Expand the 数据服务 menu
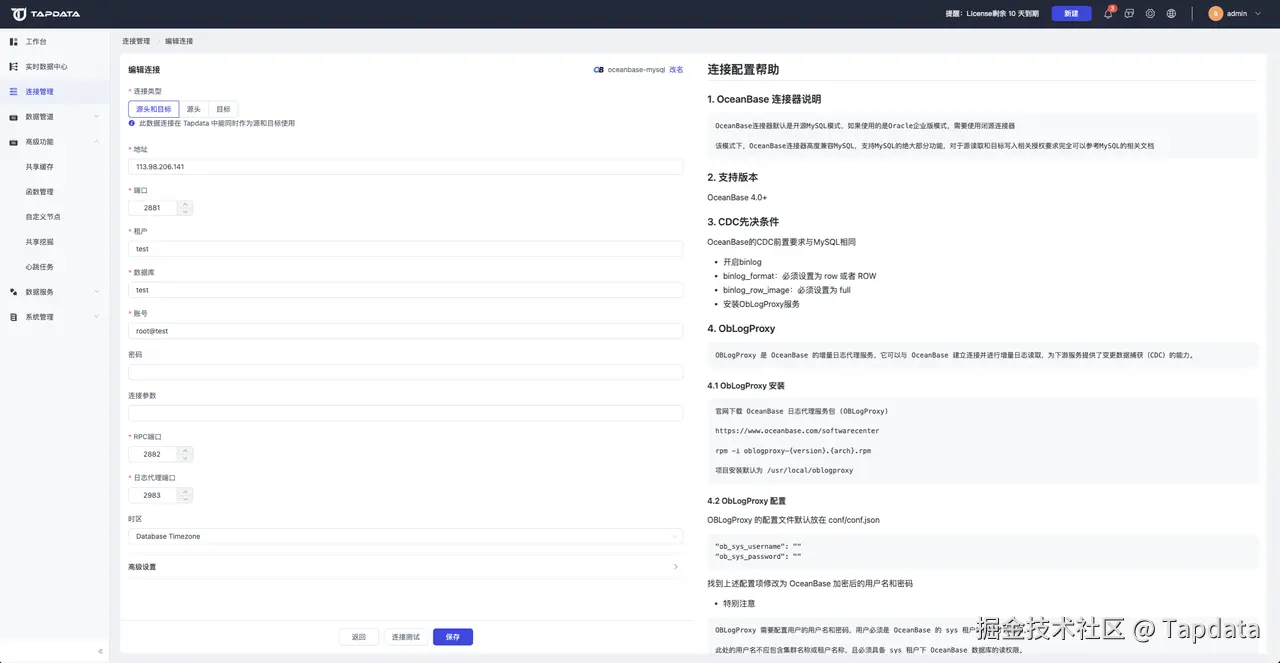1280x663 pixels. (97, 292)
